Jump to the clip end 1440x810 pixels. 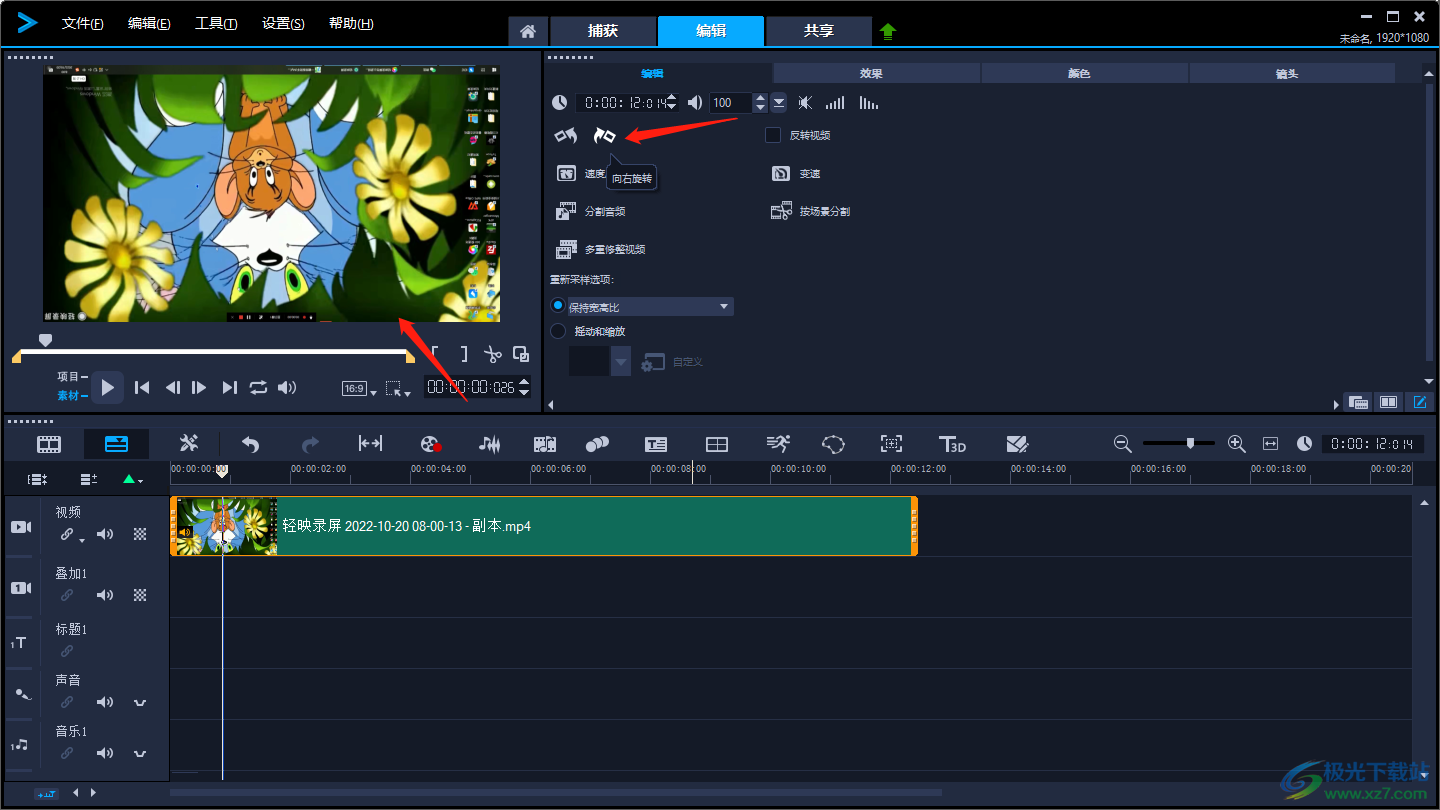(229, 387)
